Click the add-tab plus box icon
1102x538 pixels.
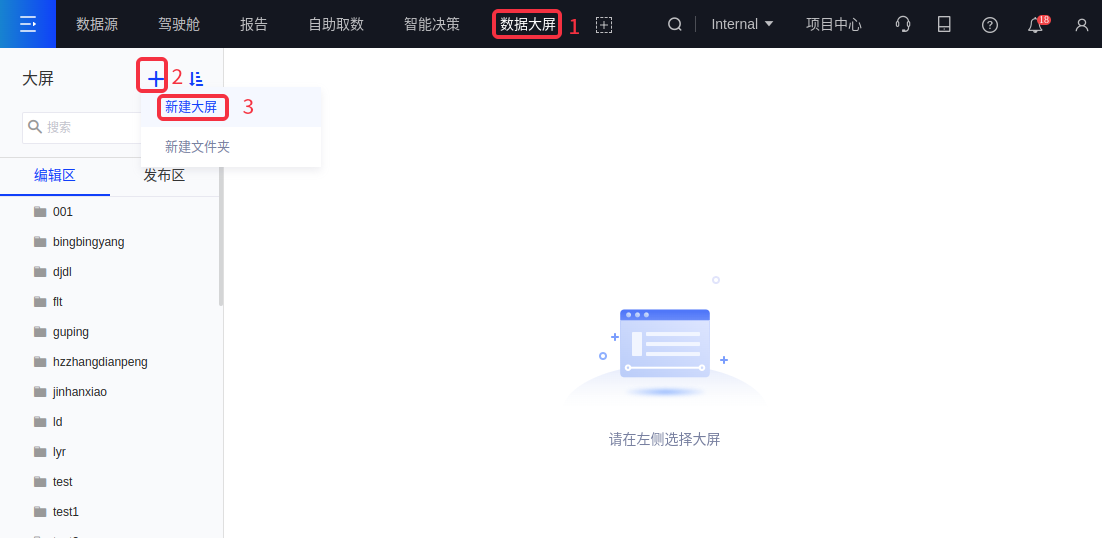pos(603,25)
